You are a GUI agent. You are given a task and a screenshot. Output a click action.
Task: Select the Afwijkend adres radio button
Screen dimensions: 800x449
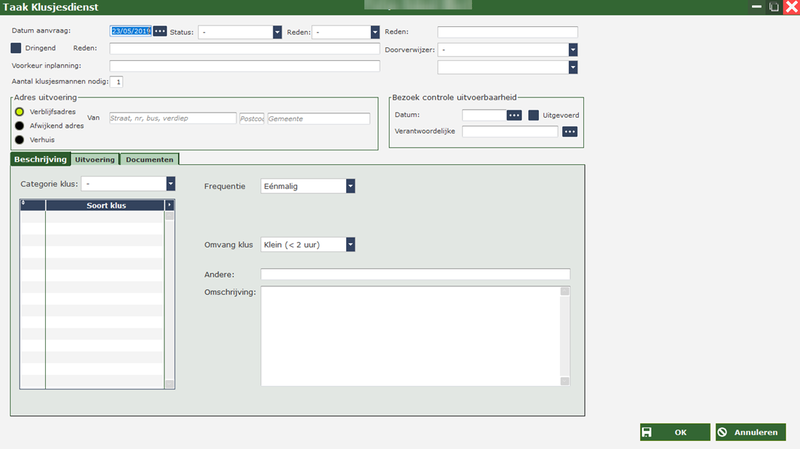click(19, 126)
